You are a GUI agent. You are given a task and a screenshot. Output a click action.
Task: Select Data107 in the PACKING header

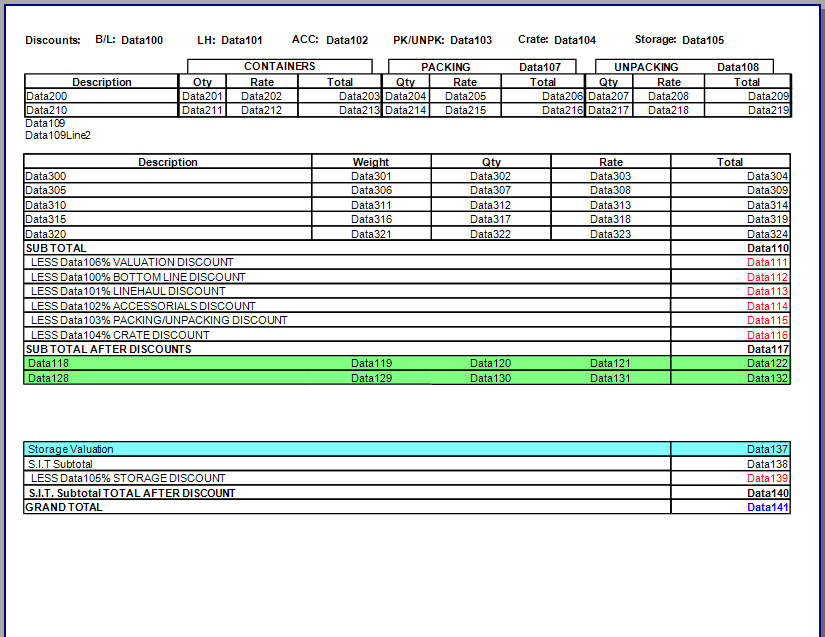pyautogui.click(x=540, y=67)
